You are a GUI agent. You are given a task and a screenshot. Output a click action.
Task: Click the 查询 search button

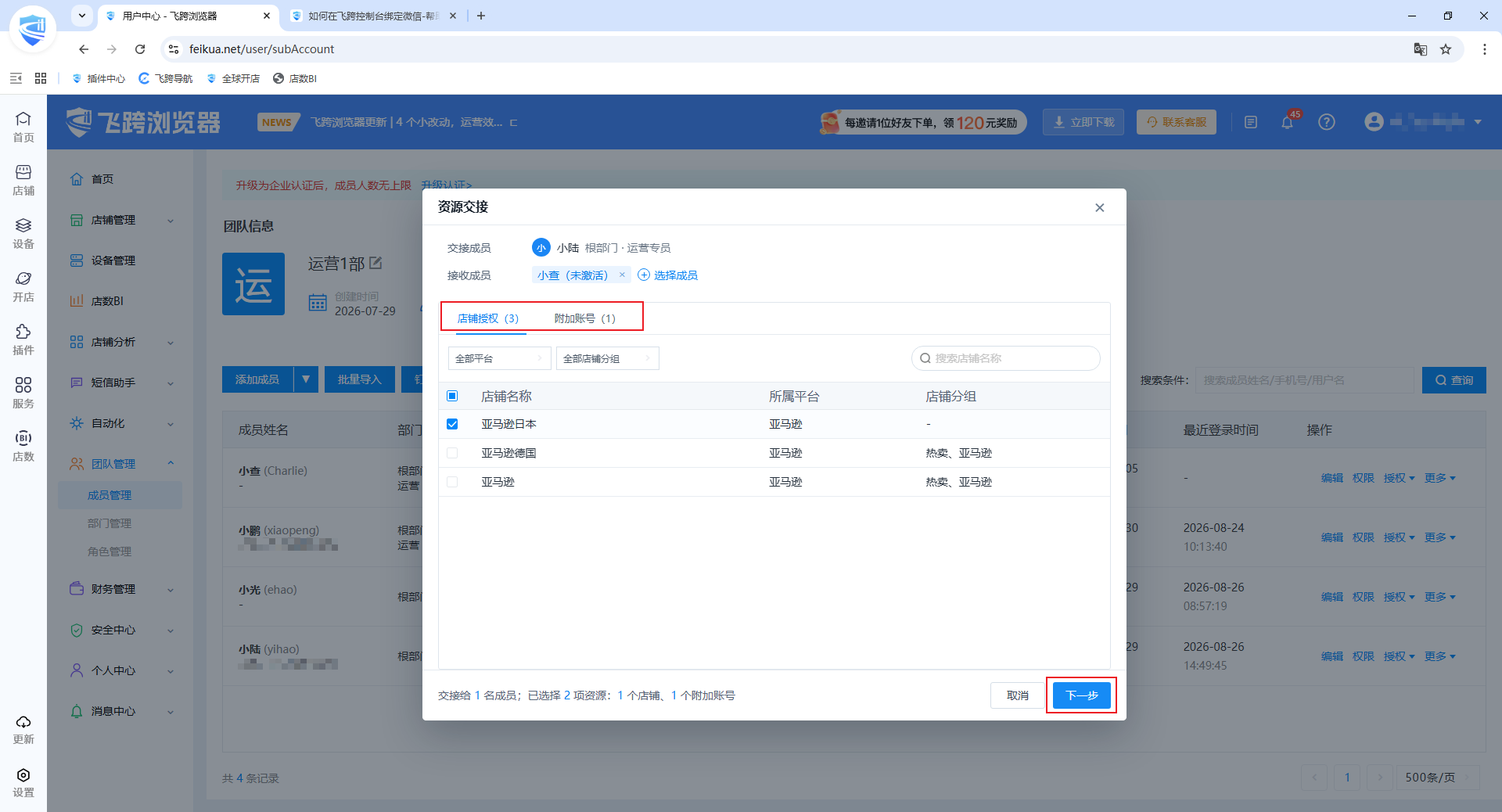point(1454,380)
